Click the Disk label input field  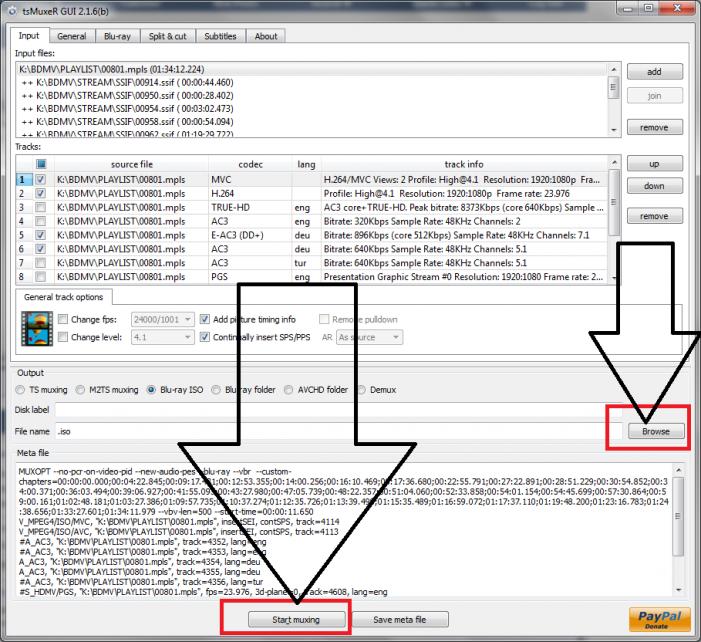pos(339,410)
